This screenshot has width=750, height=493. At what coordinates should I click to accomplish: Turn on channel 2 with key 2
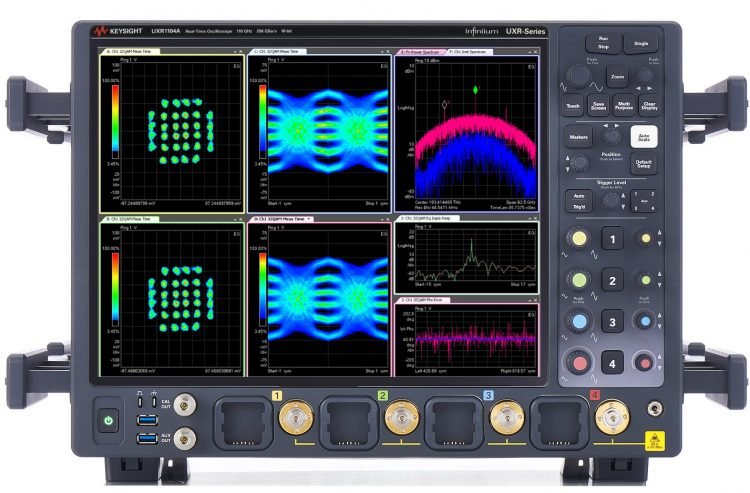coord(612,281)
